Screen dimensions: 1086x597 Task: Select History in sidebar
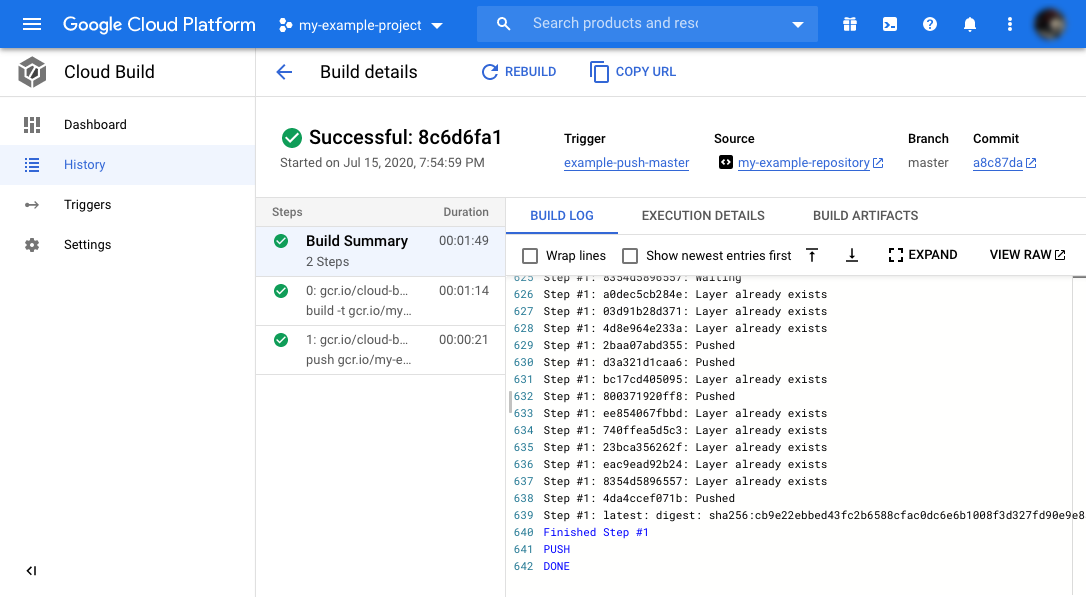127,165
